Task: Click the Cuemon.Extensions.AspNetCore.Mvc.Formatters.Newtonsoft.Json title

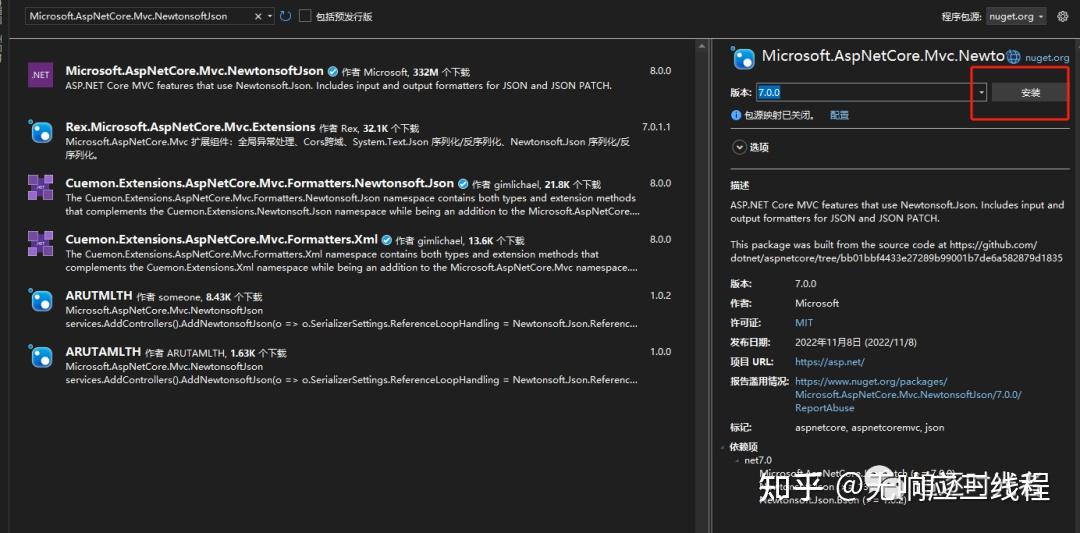Action: click(x=260, y=183)
